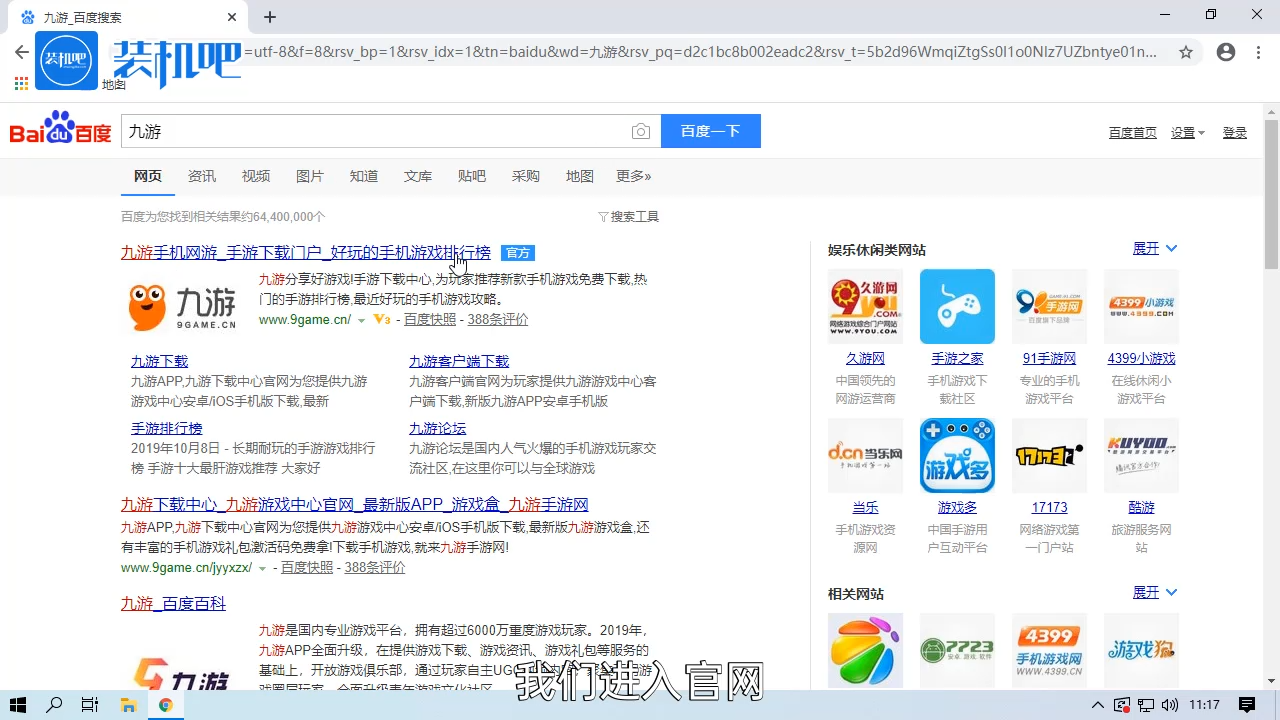Open the 九游_百度百科 link
The height and width of the screenshot is (720, 1280).
tap(173, 603)
